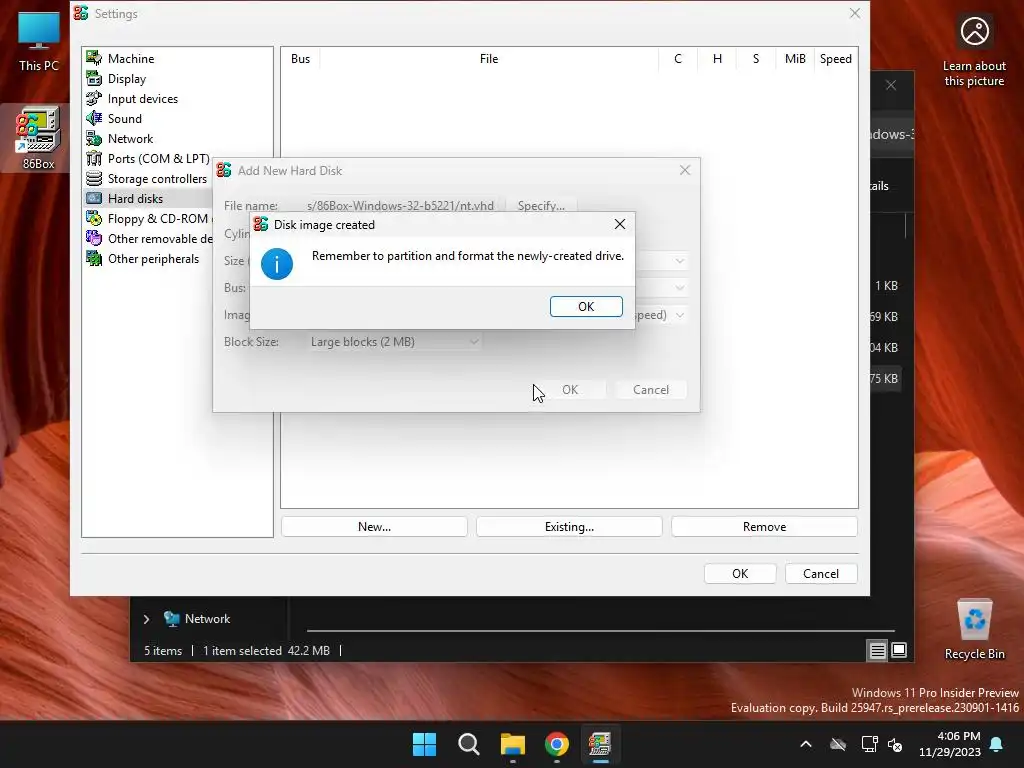Select Machine icon in Settings sidebar
This screenshot has width=1024, height=768.
coord(94,58)
